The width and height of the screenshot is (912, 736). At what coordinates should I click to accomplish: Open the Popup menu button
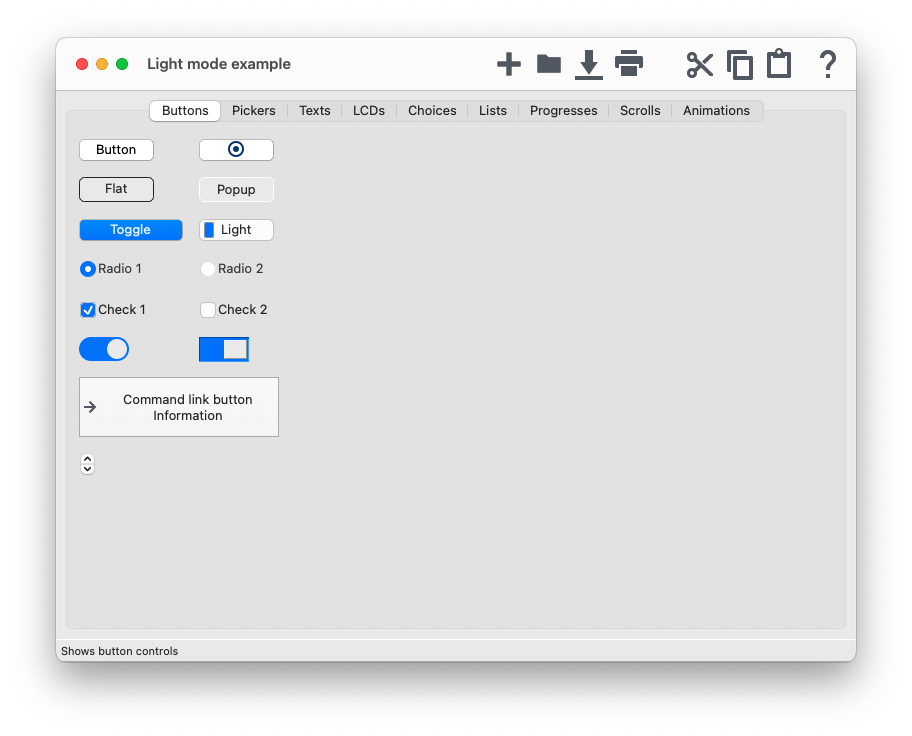click(x=236, y=190)
